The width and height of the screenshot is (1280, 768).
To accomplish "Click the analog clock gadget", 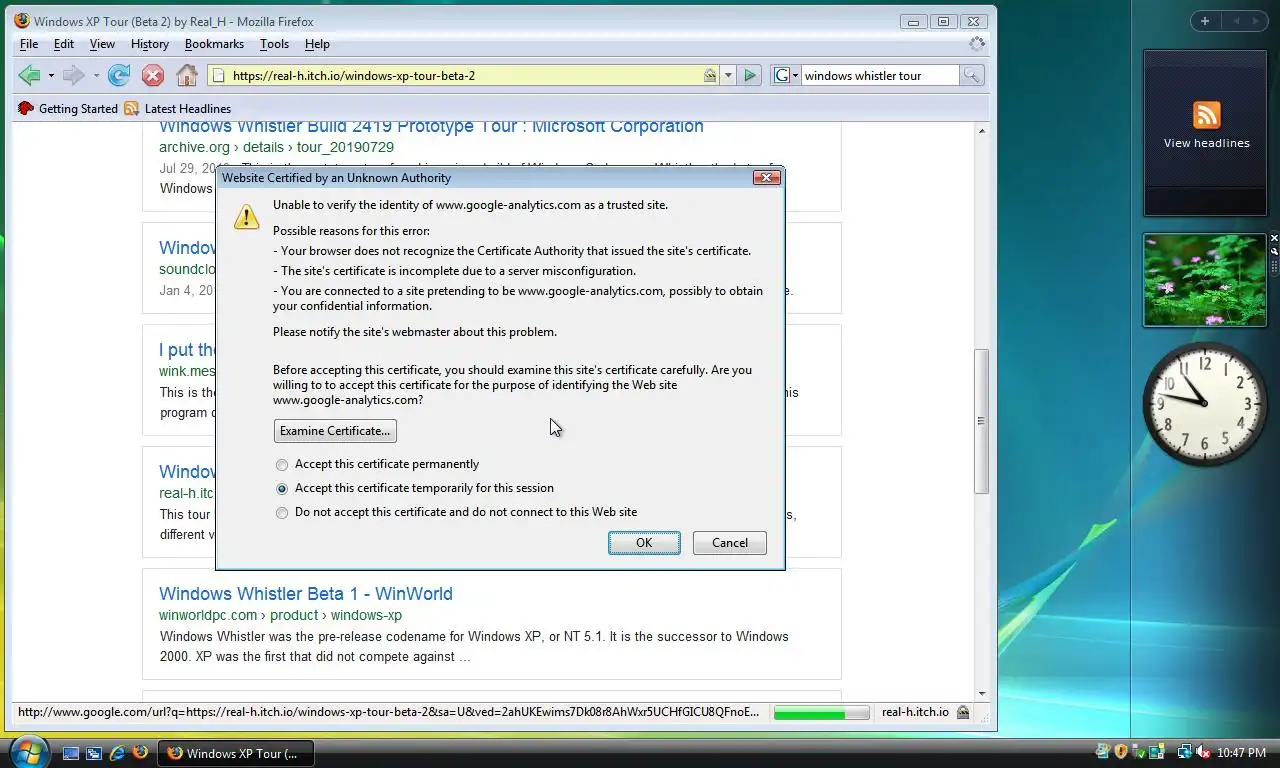I will click(1205, 403).
